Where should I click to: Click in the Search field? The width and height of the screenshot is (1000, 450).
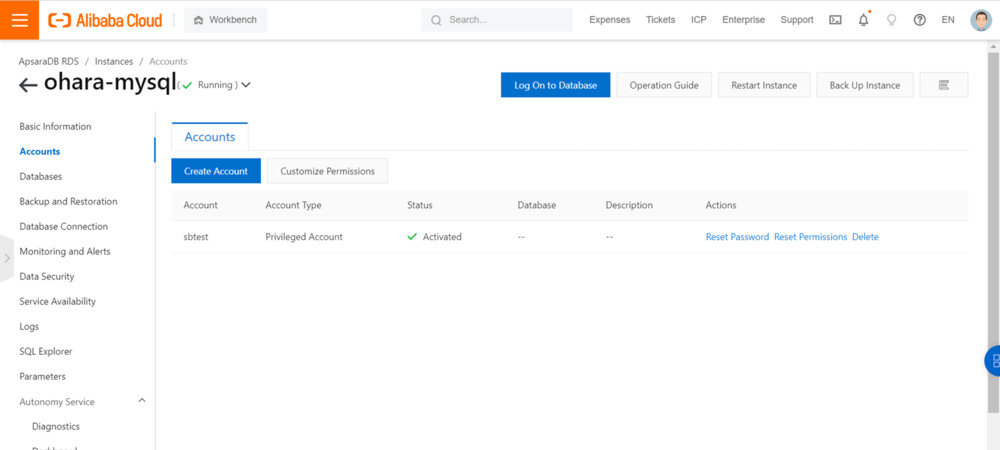[500, 20]
